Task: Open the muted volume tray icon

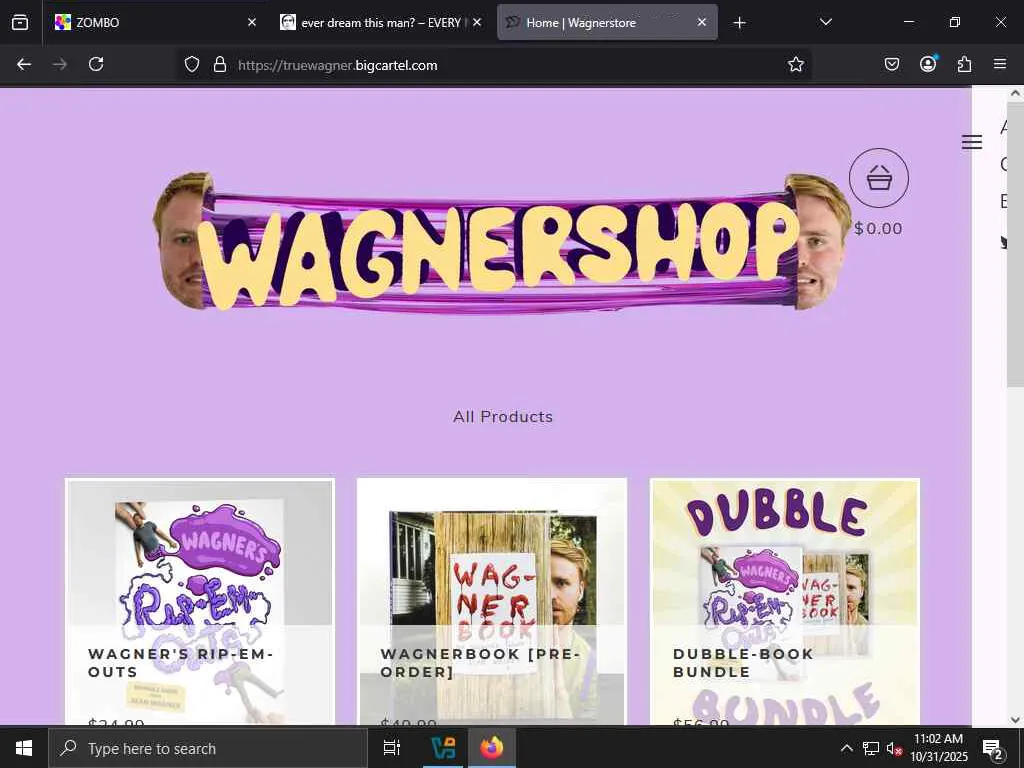Action: (x=894, y=748)
